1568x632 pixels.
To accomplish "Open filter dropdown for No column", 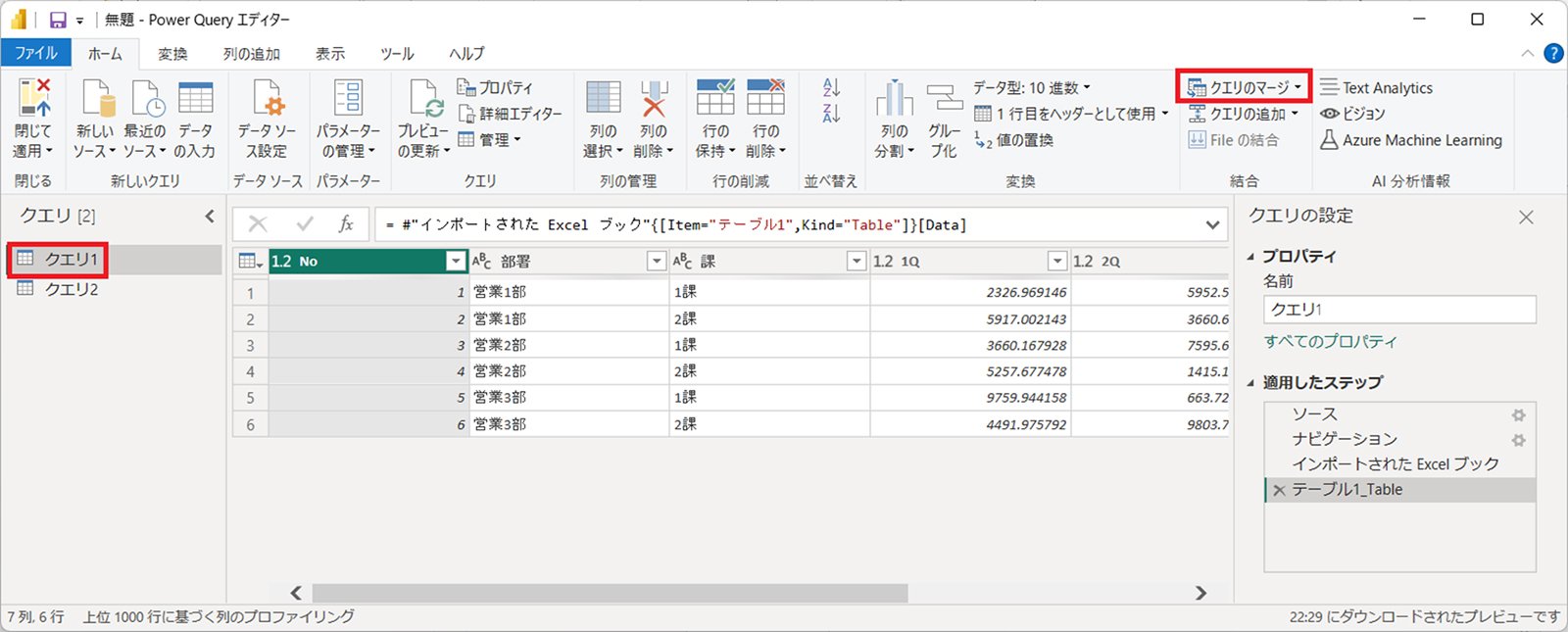I will pos(455,261).
